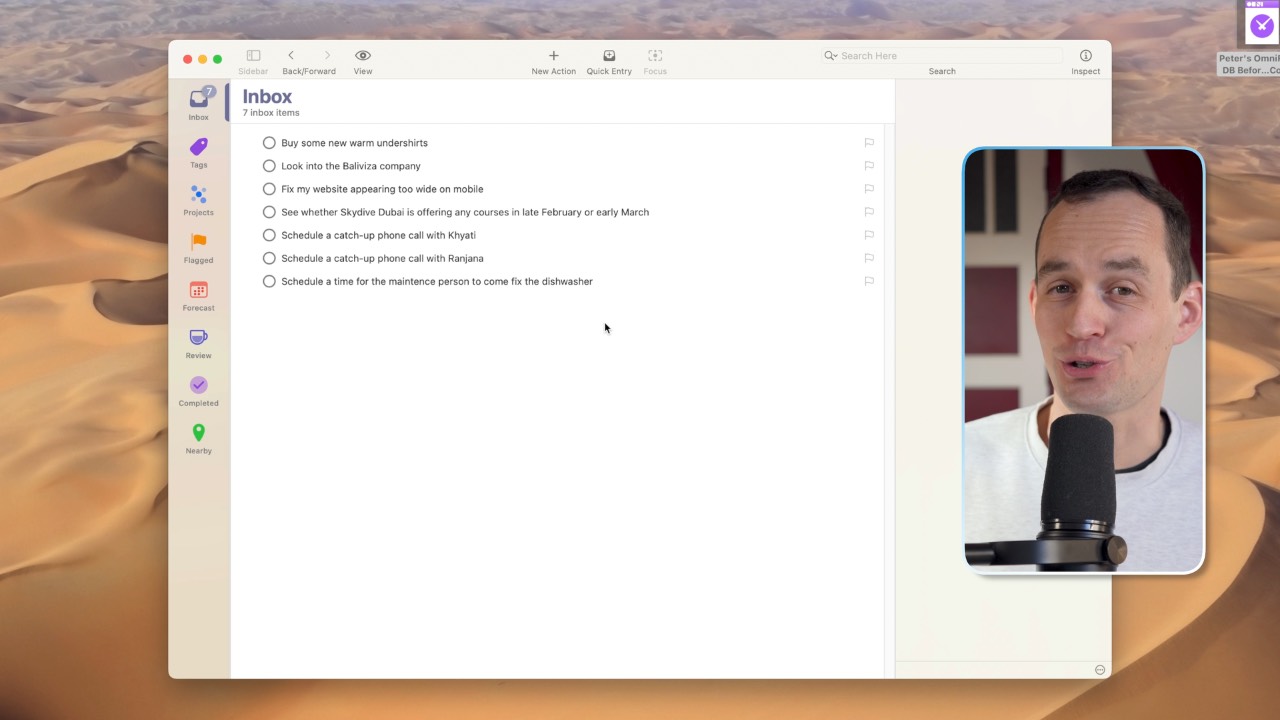Image resolution: width=1280 pixels, height=720 pixels.
Task: Click the Search Here field
Action: coord(945,56)
